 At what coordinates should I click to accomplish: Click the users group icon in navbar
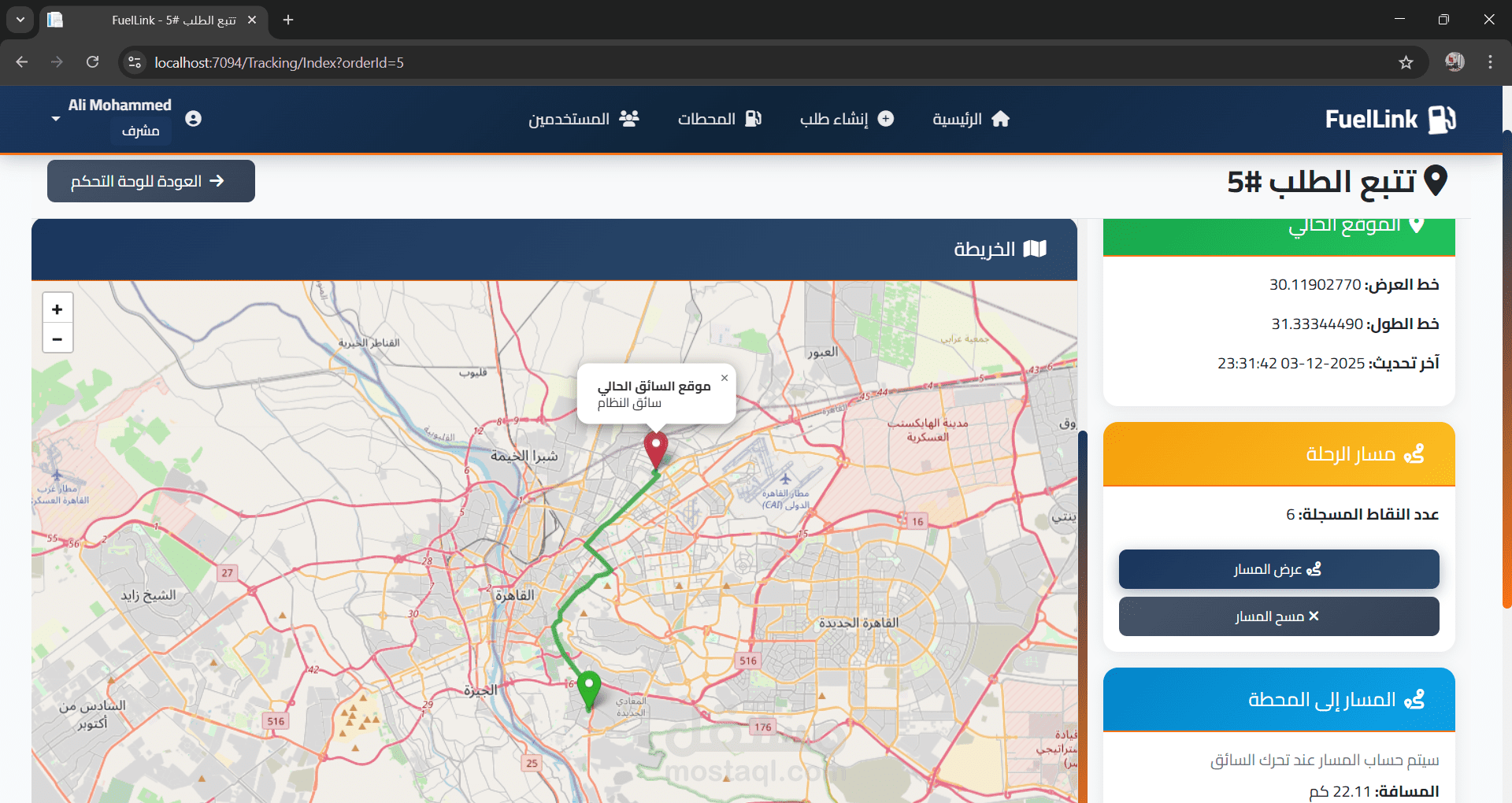coord(629,119)
